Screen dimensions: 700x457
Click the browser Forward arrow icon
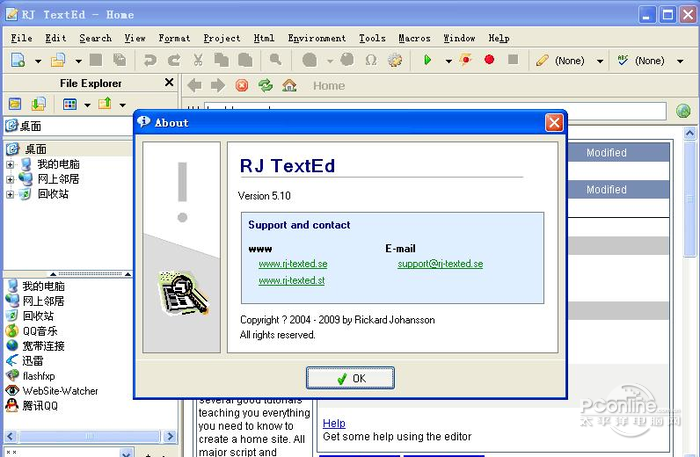(x=218, y=85)
